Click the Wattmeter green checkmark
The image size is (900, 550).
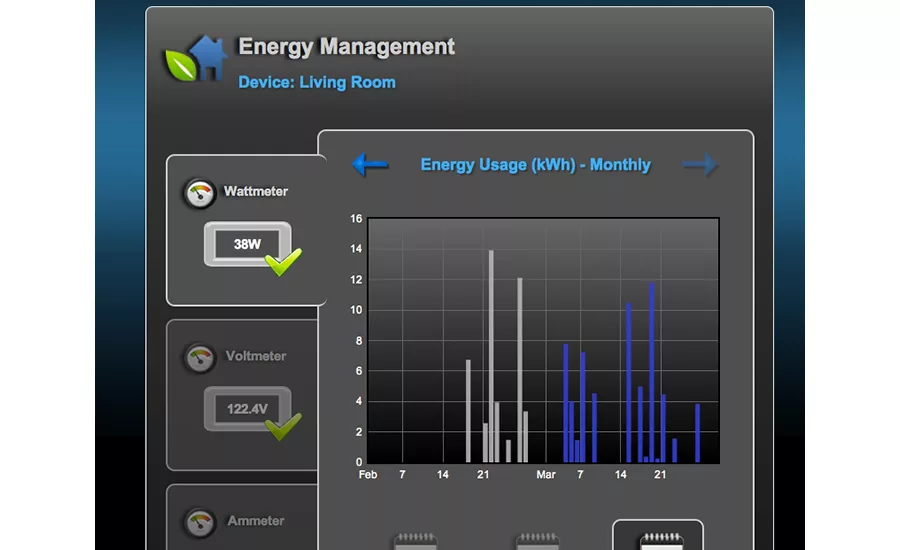(x=284, y=262)
